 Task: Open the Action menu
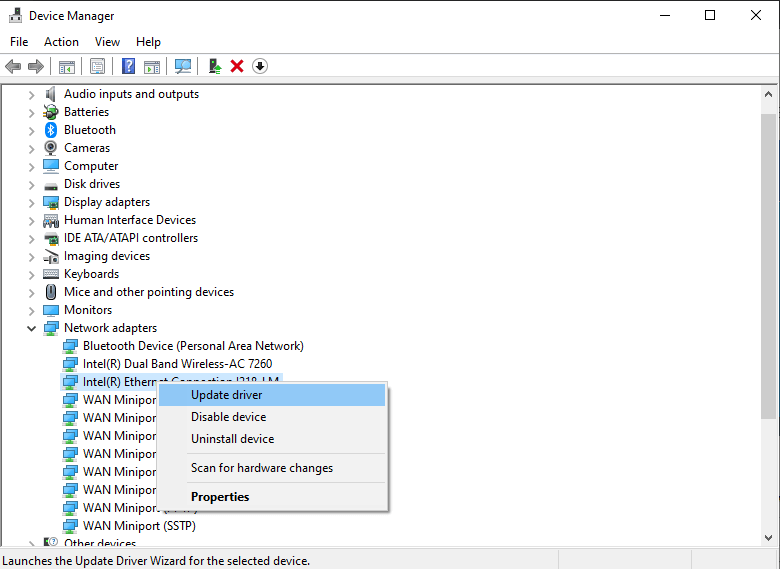61,42
